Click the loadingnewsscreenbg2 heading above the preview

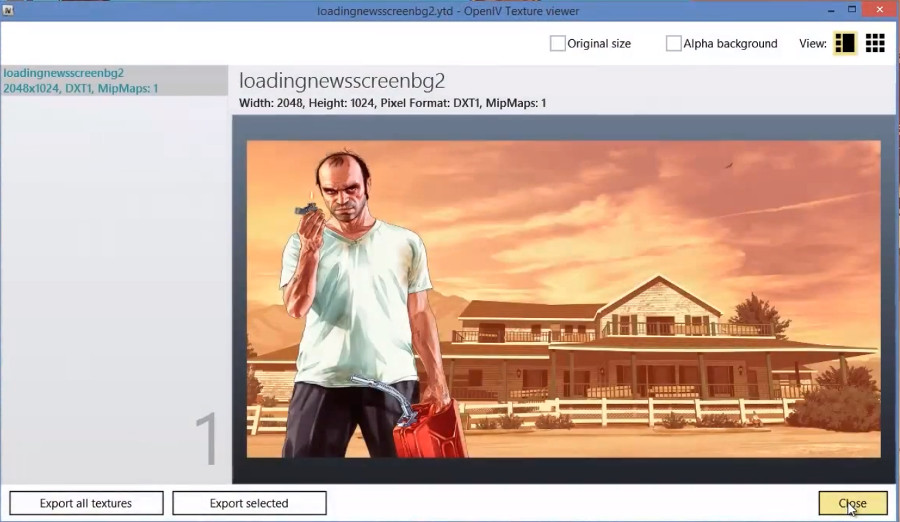(x=342, y=81)
